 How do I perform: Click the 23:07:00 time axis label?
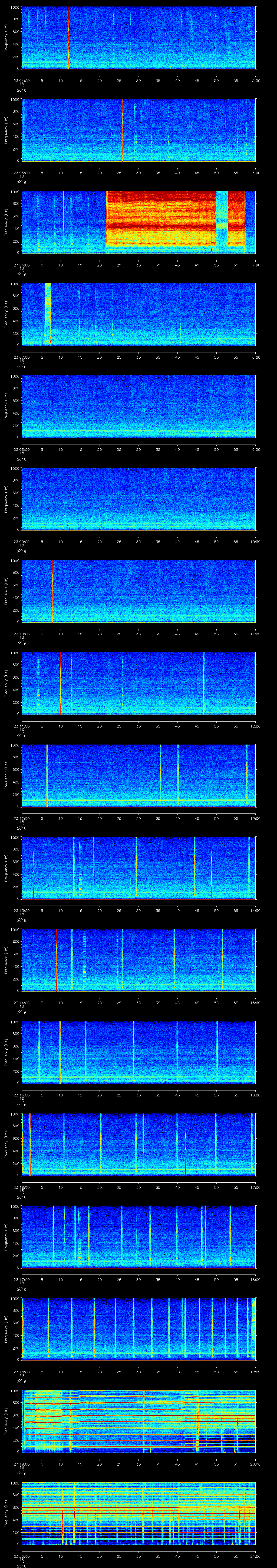coord(21,357)
